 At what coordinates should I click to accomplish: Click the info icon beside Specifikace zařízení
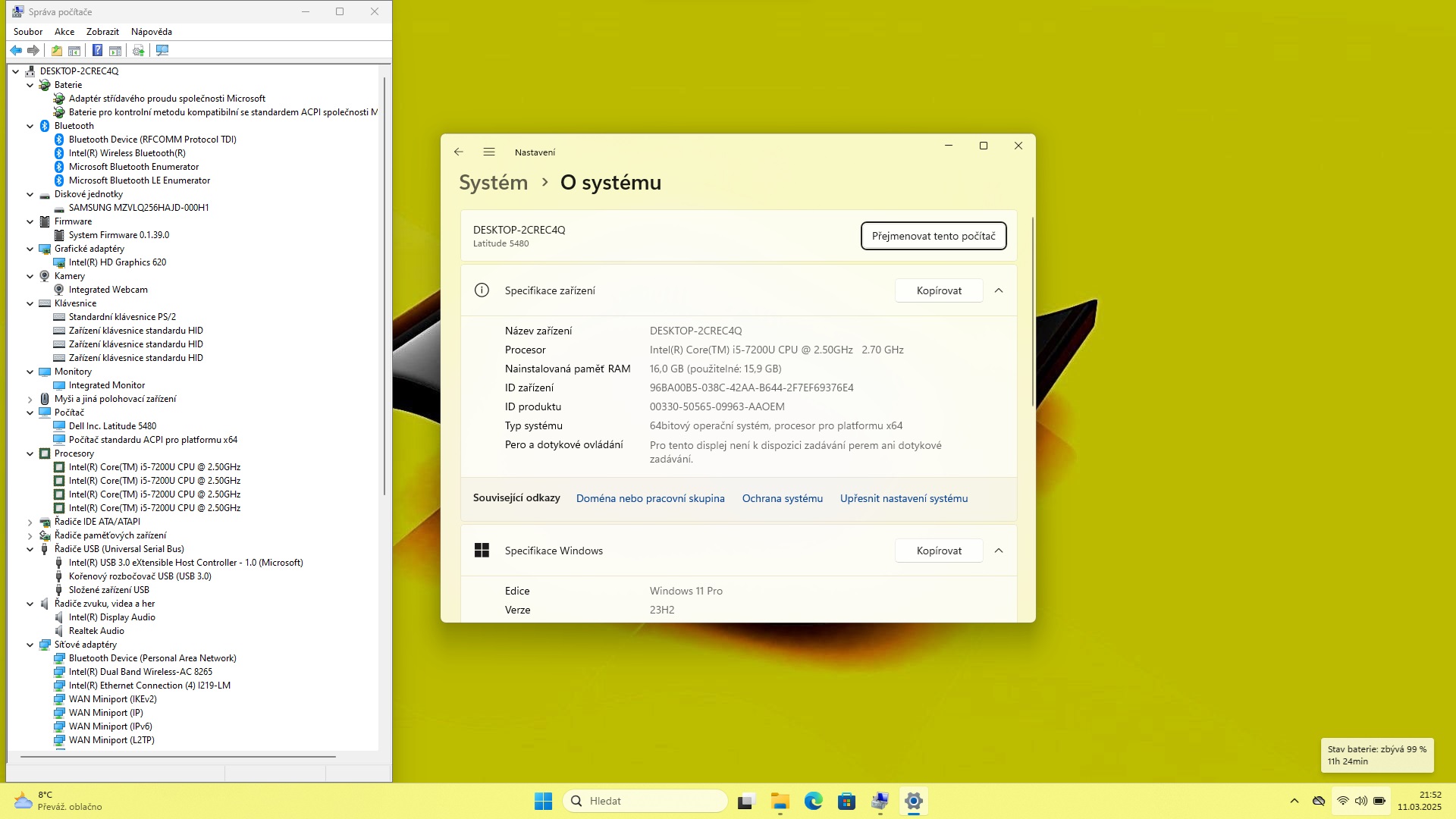click(482, 290)
